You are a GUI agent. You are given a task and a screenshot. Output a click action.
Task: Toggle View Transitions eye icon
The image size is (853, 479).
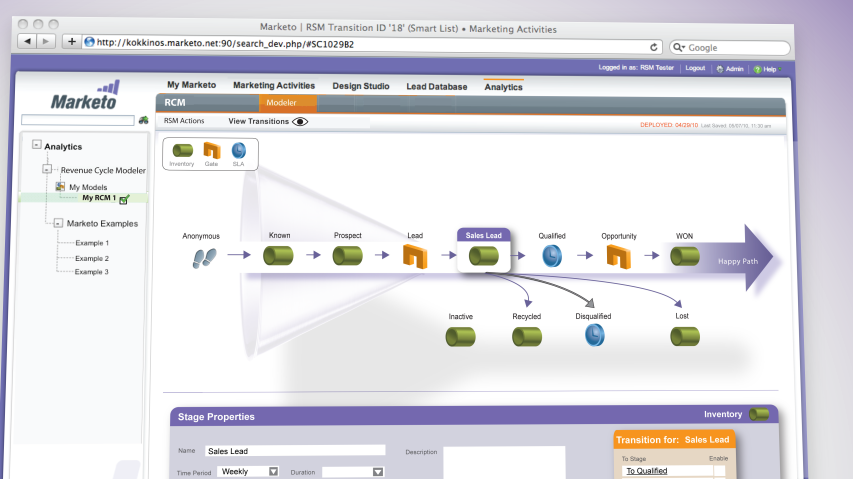[x=300, y=121]
